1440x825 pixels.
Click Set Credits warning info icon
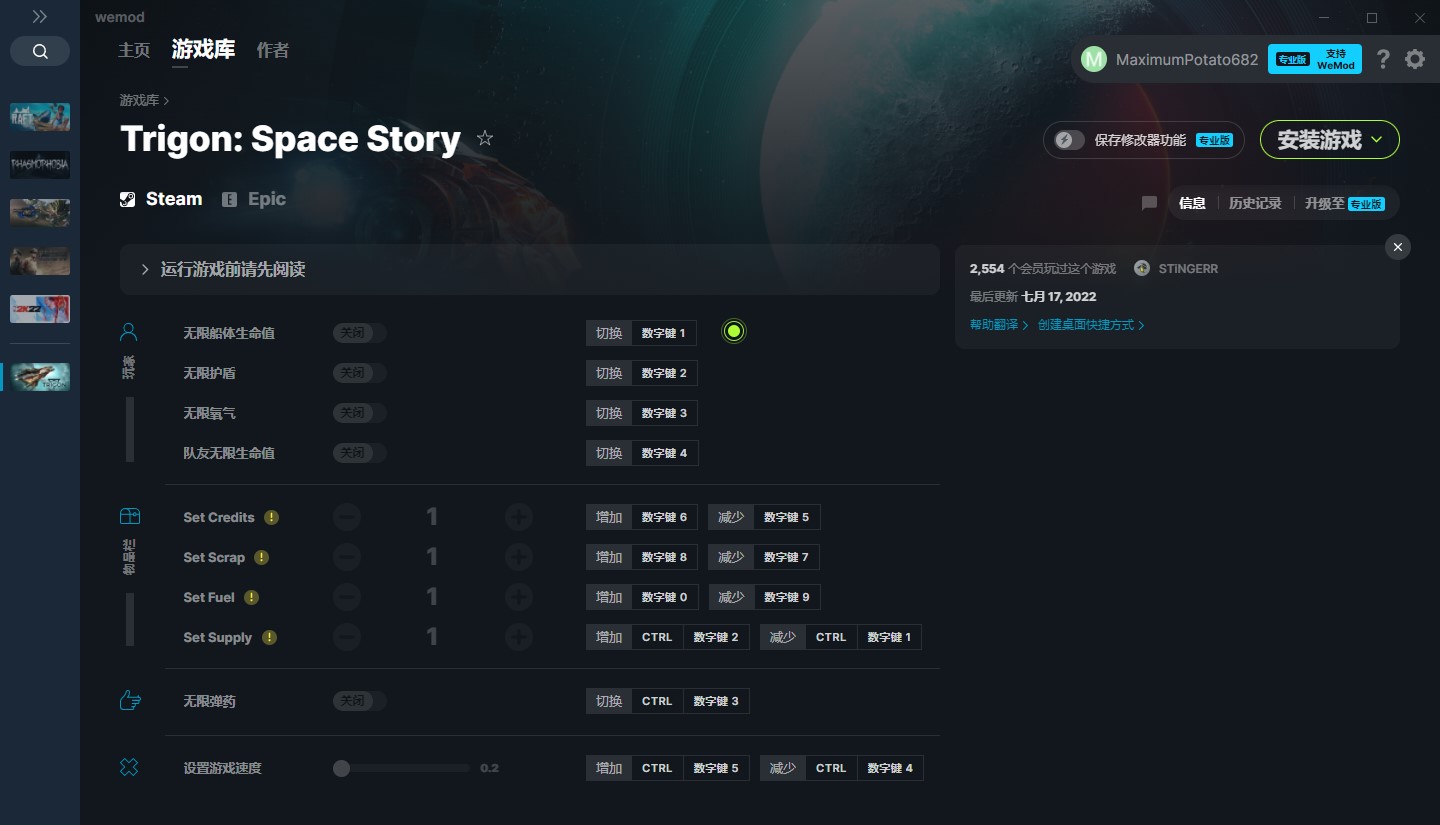[272, 517]
